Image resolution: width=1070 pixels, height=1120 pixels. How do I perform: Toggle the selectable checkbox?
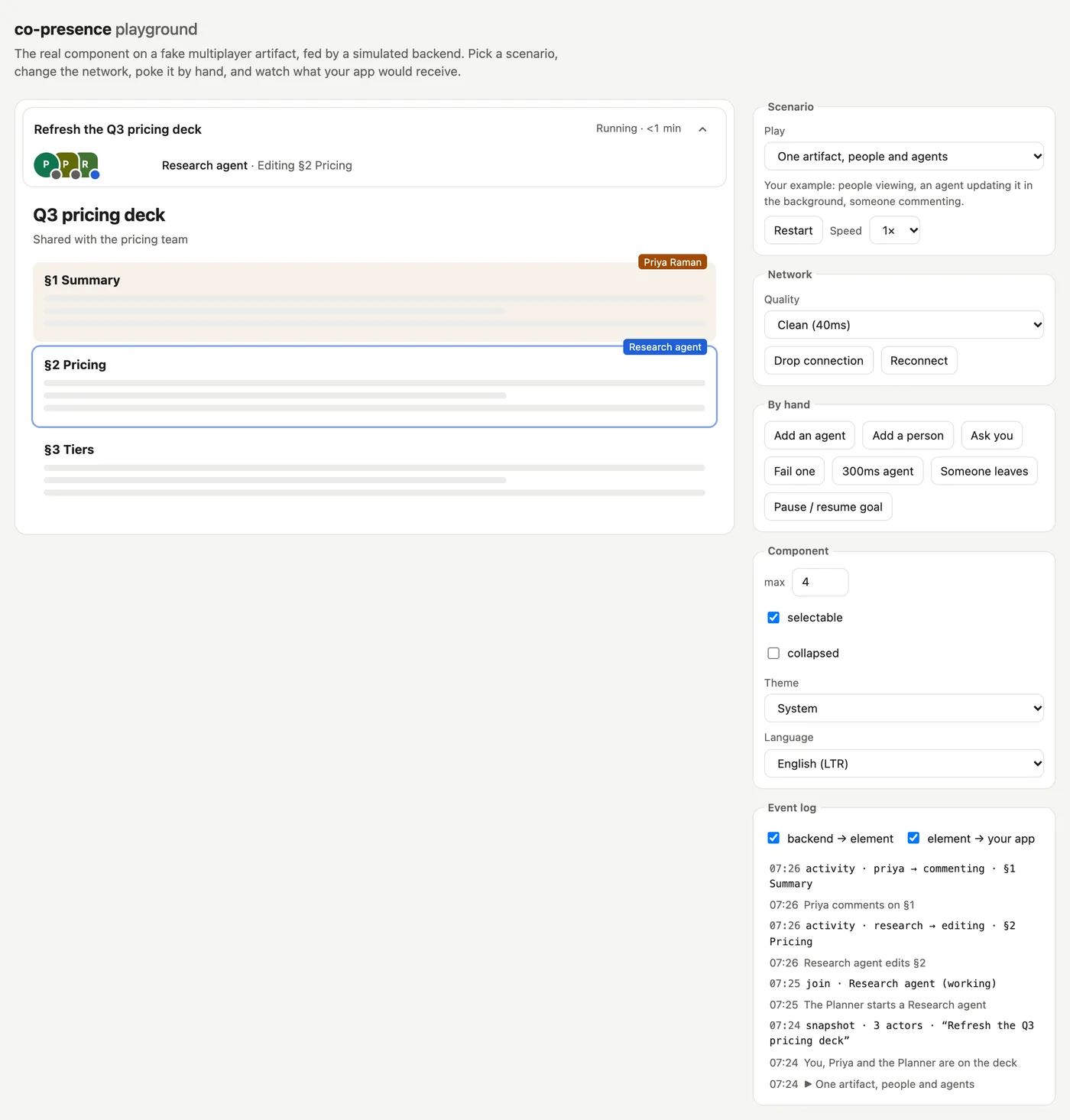(773, 618)
